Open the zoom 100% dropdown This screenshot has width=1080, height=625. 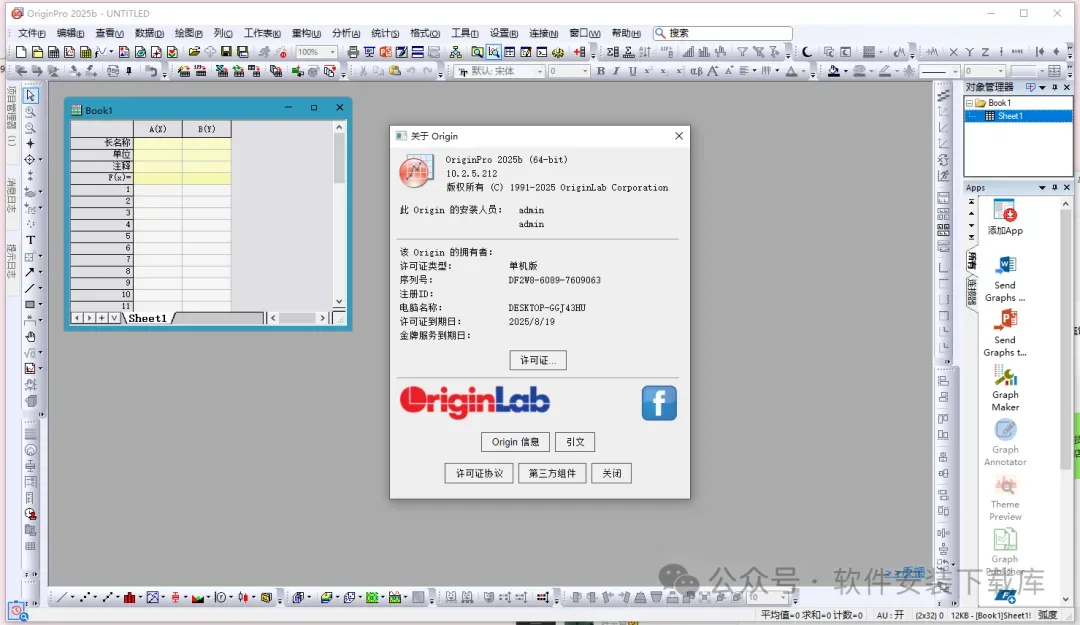[x=332, y=52]
